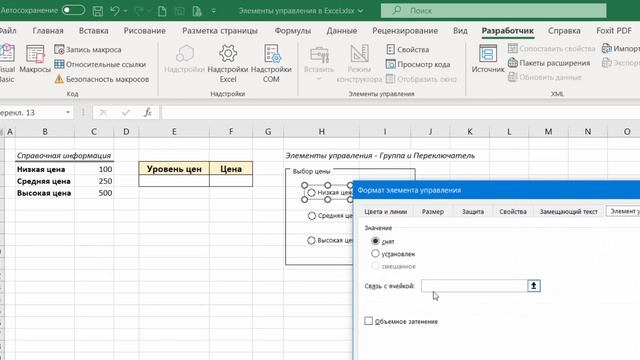
Task: Select cell with Высокая цена
Action: click(x=45, y=193)
